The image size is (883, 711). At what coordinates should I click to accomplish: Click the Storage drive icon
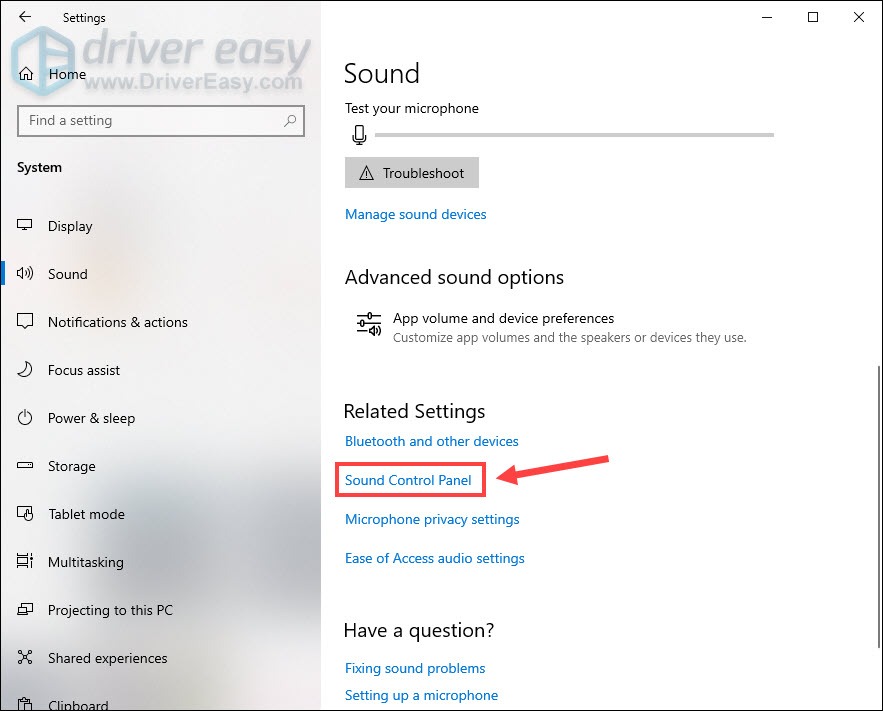click(23, 466)
